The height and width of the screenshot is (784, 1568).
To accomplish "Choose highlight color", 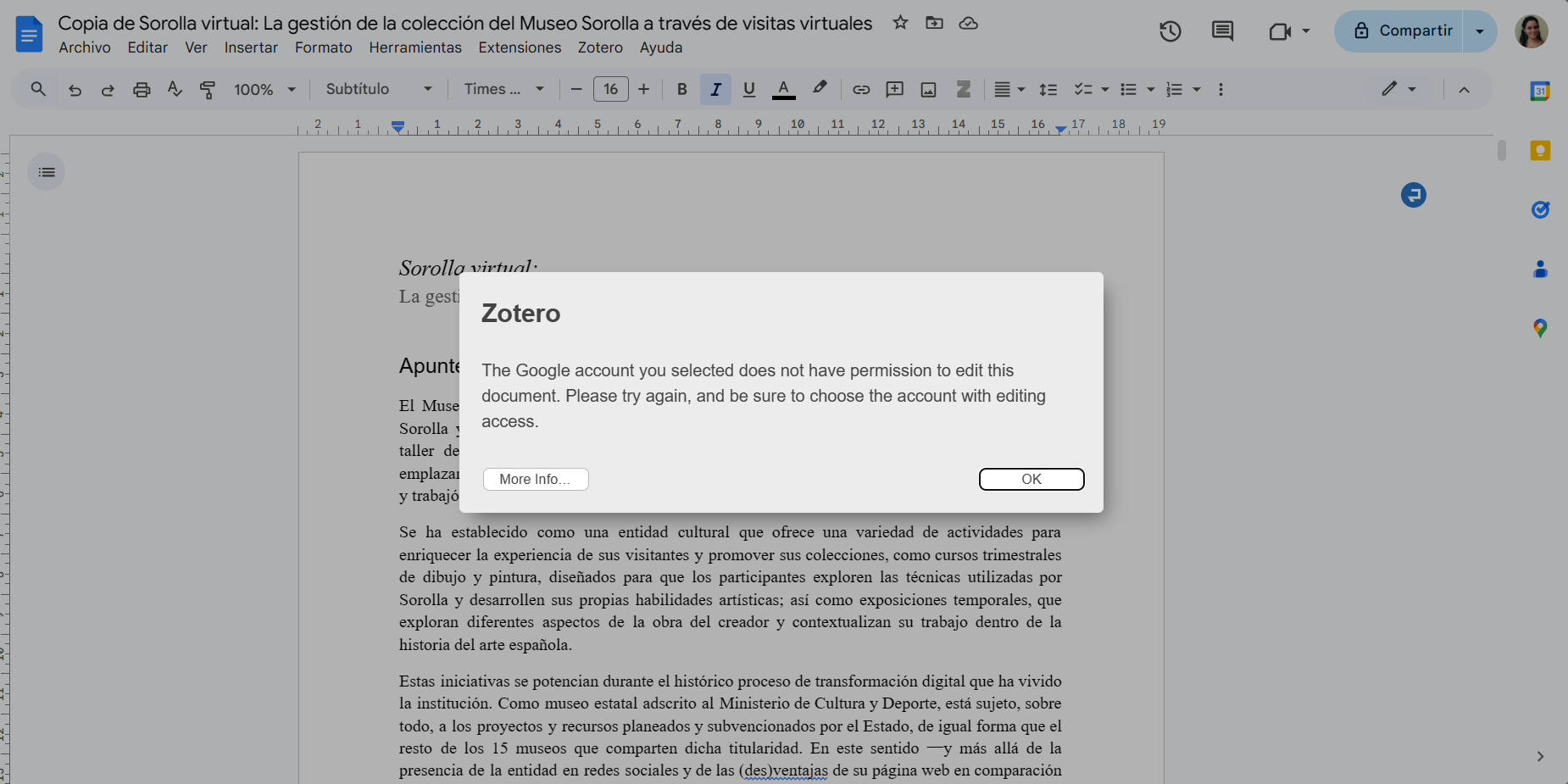I will [819, 89].
